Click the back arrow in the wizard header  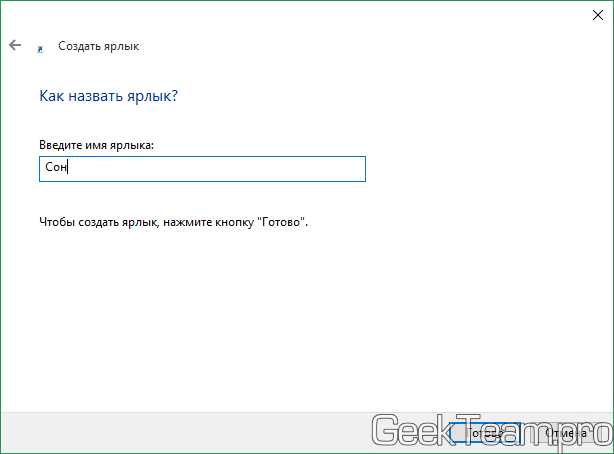(15, 46)
